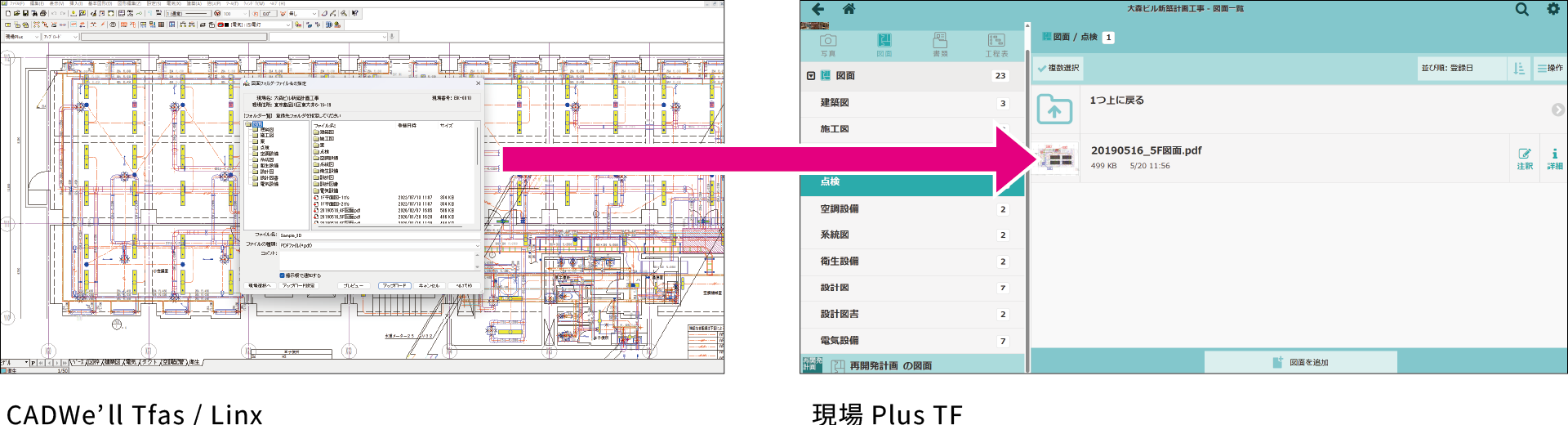This screenshot has height=425, width=1568.
Task: Go up via 1つ上に戻る row
Action: pos(1298,109)
